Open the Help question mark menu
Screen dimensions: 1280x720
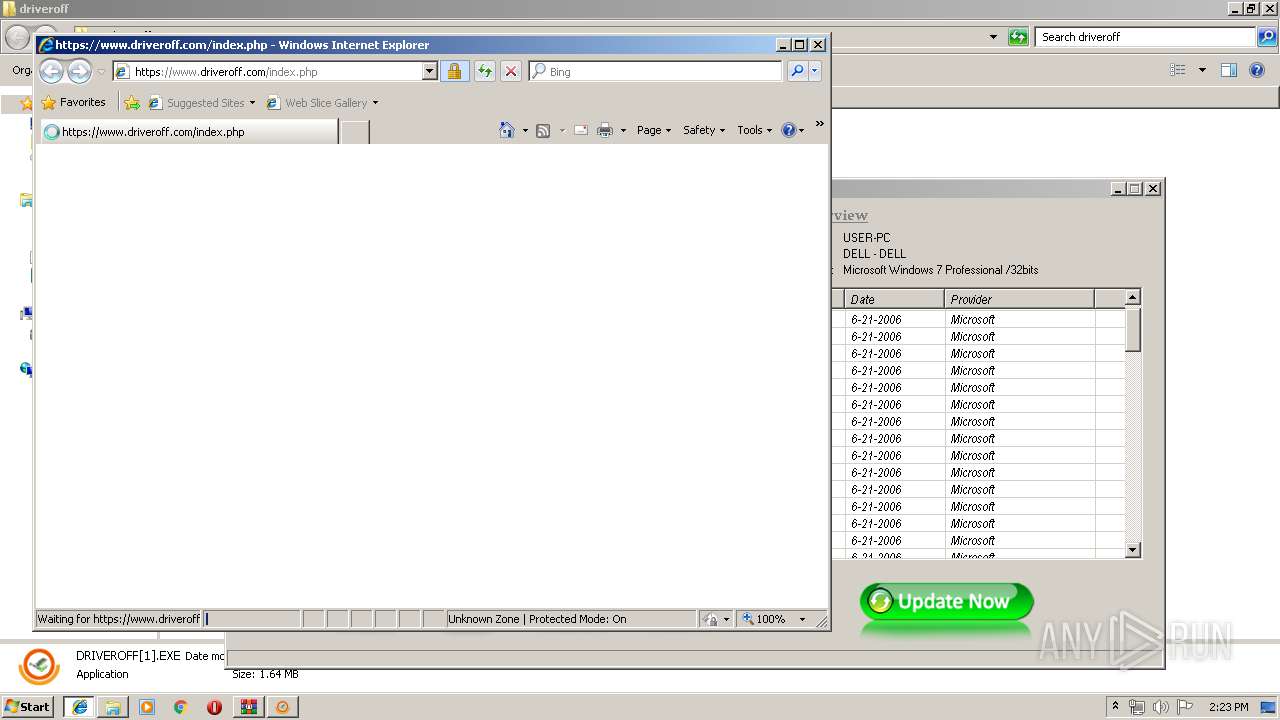793,130
